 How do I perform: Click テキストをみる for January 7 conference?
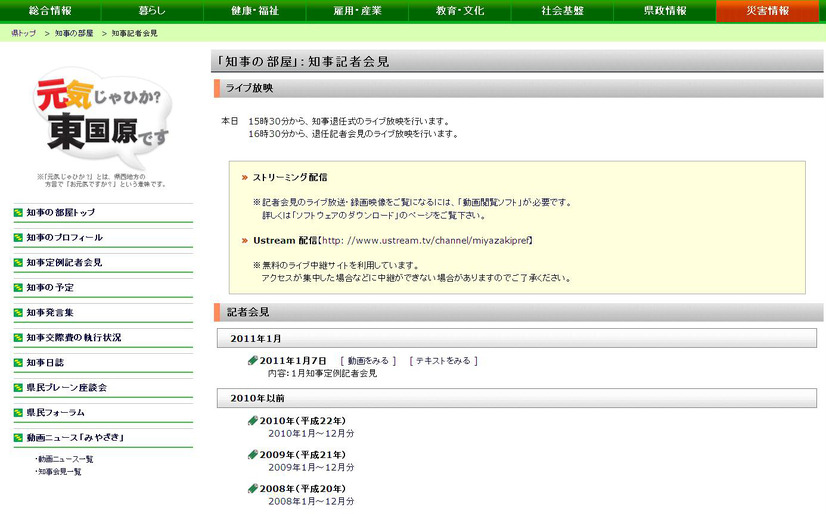(x=443, y=360)
